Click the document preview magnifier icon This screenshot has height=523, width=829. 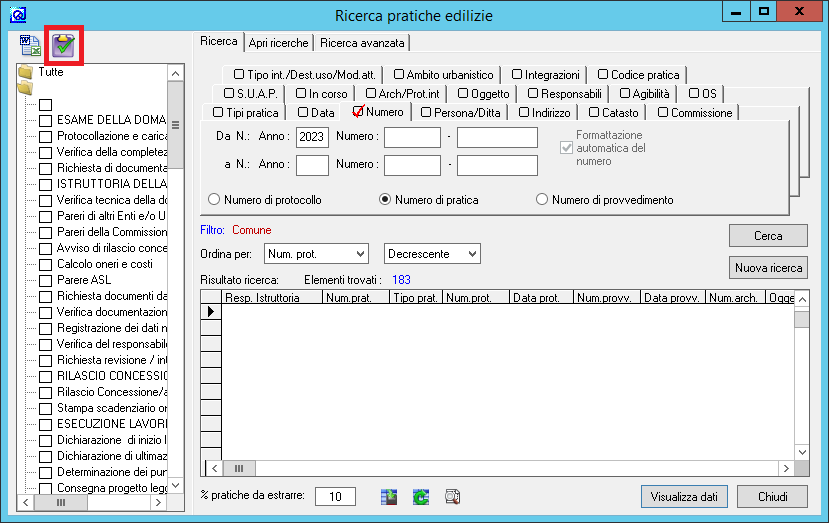pos(452,496)
